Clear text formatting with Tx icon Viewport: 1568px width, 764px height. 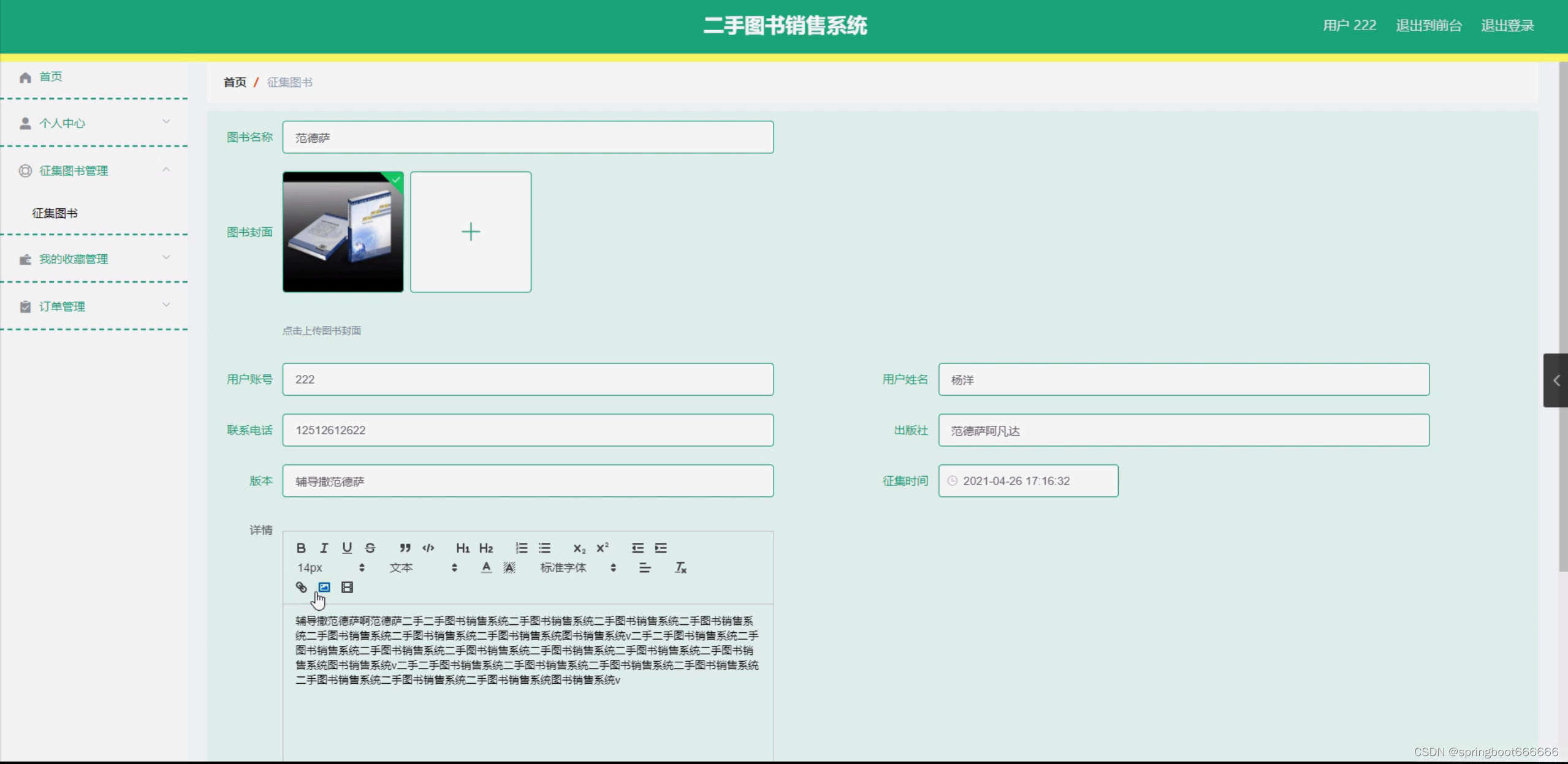click(x=680, y=567)
